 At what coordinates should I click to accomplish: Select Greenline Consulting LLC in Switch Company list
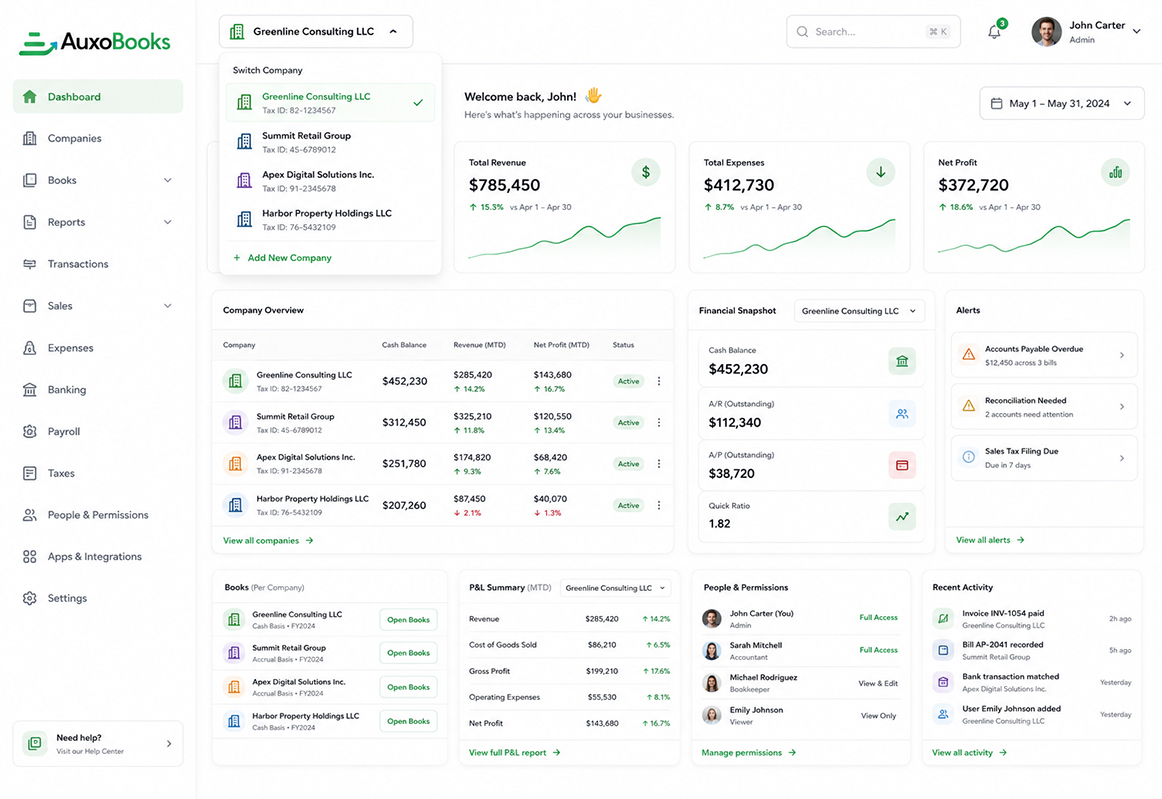click(331, 103)
